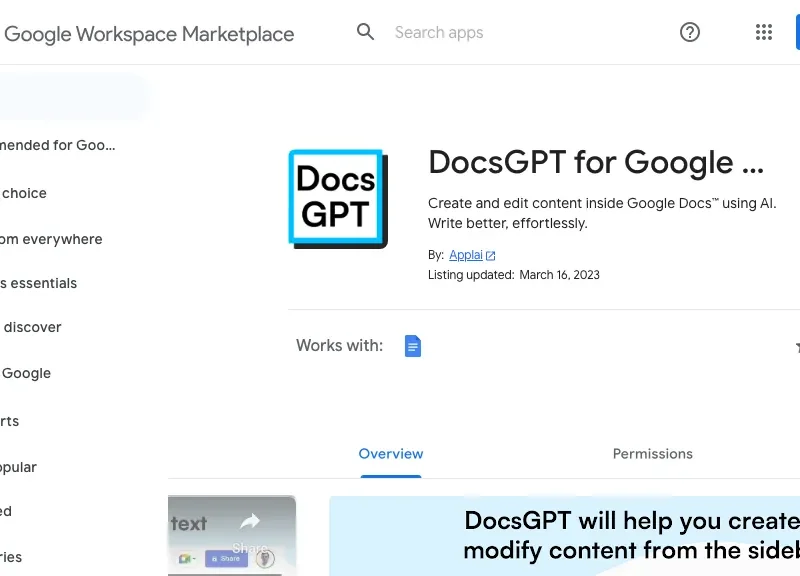Click the external link icon beside Applai
This screenshot has height=576, width=800.
tap(491, 255)
